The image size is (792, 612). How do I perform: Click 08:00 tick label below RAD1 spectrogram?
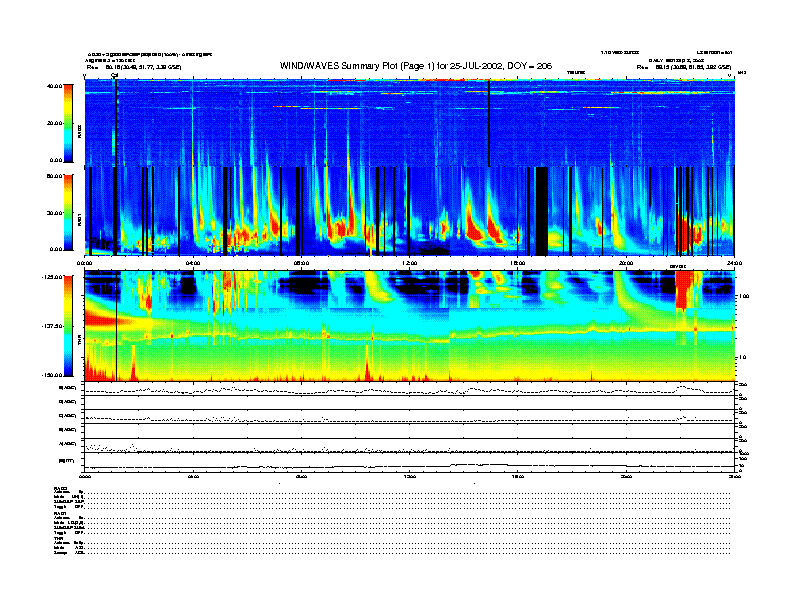(x=301, y=263)
